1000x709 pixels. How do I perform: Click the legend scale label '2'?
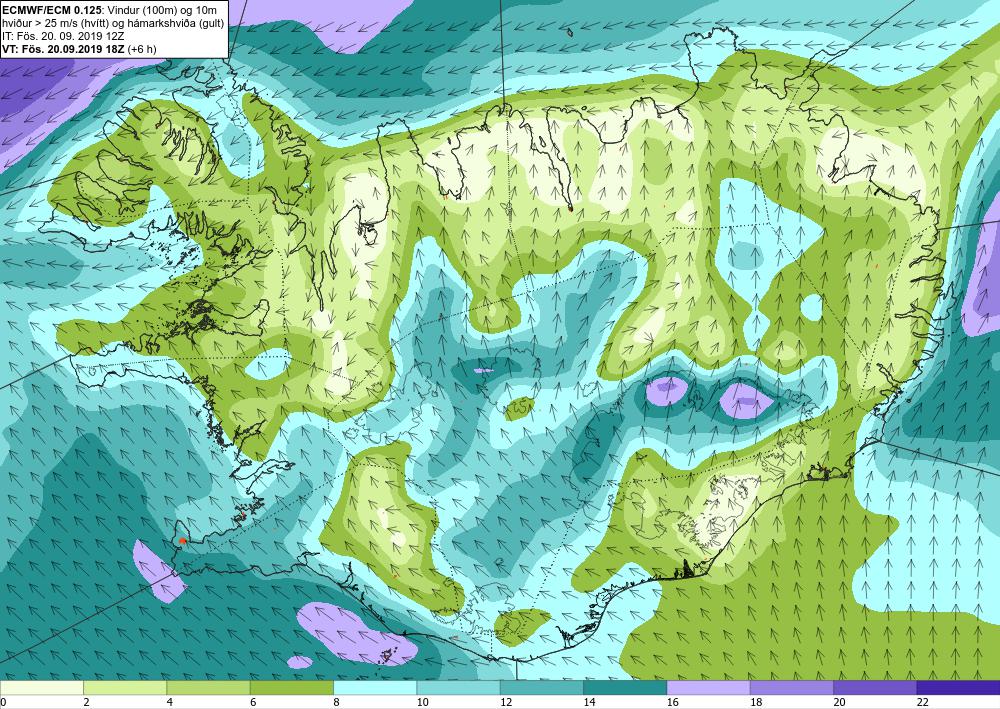tap(86, 702)
